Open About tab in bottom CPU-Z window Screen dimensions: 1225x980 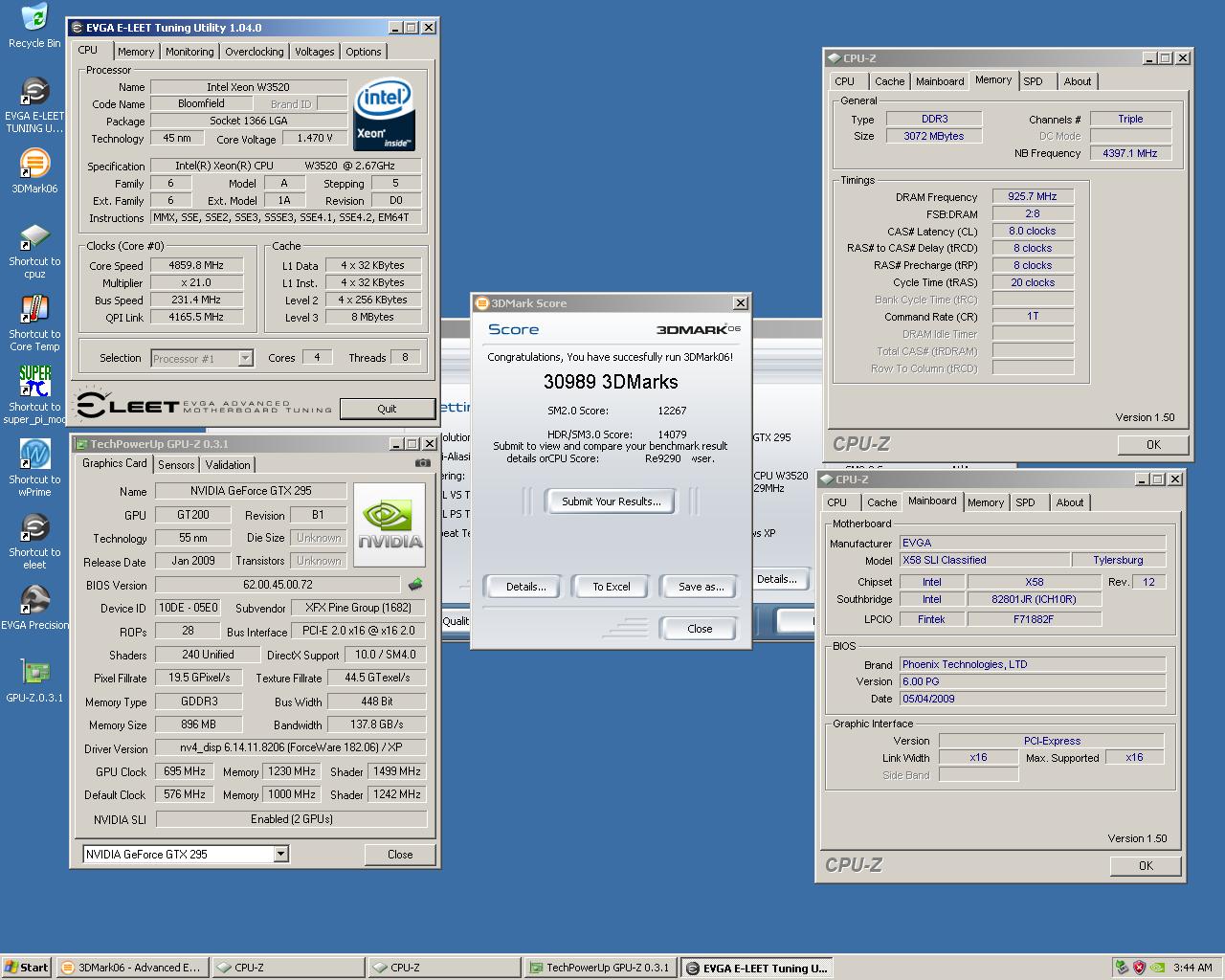pyautogui.click(x=1070, y=502)
